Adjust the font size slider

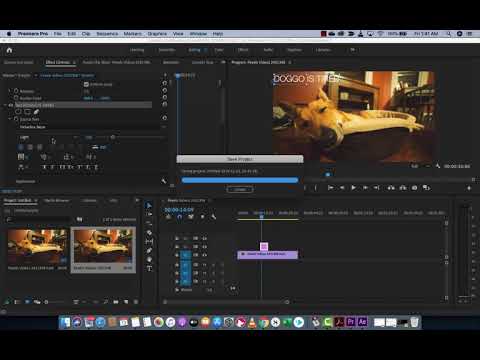pos(113,137)
